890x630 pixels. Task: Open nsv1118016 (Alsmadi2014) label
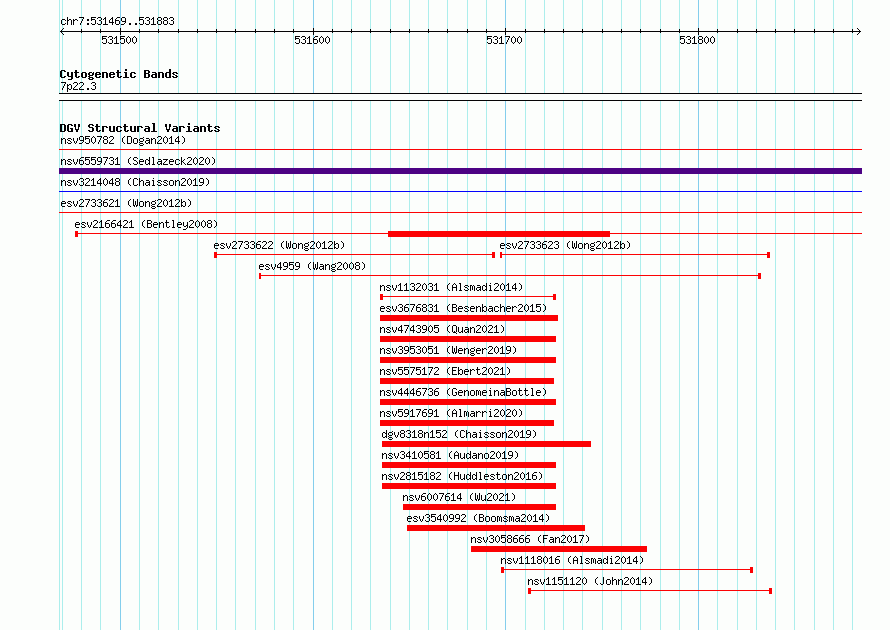(572, 560)
